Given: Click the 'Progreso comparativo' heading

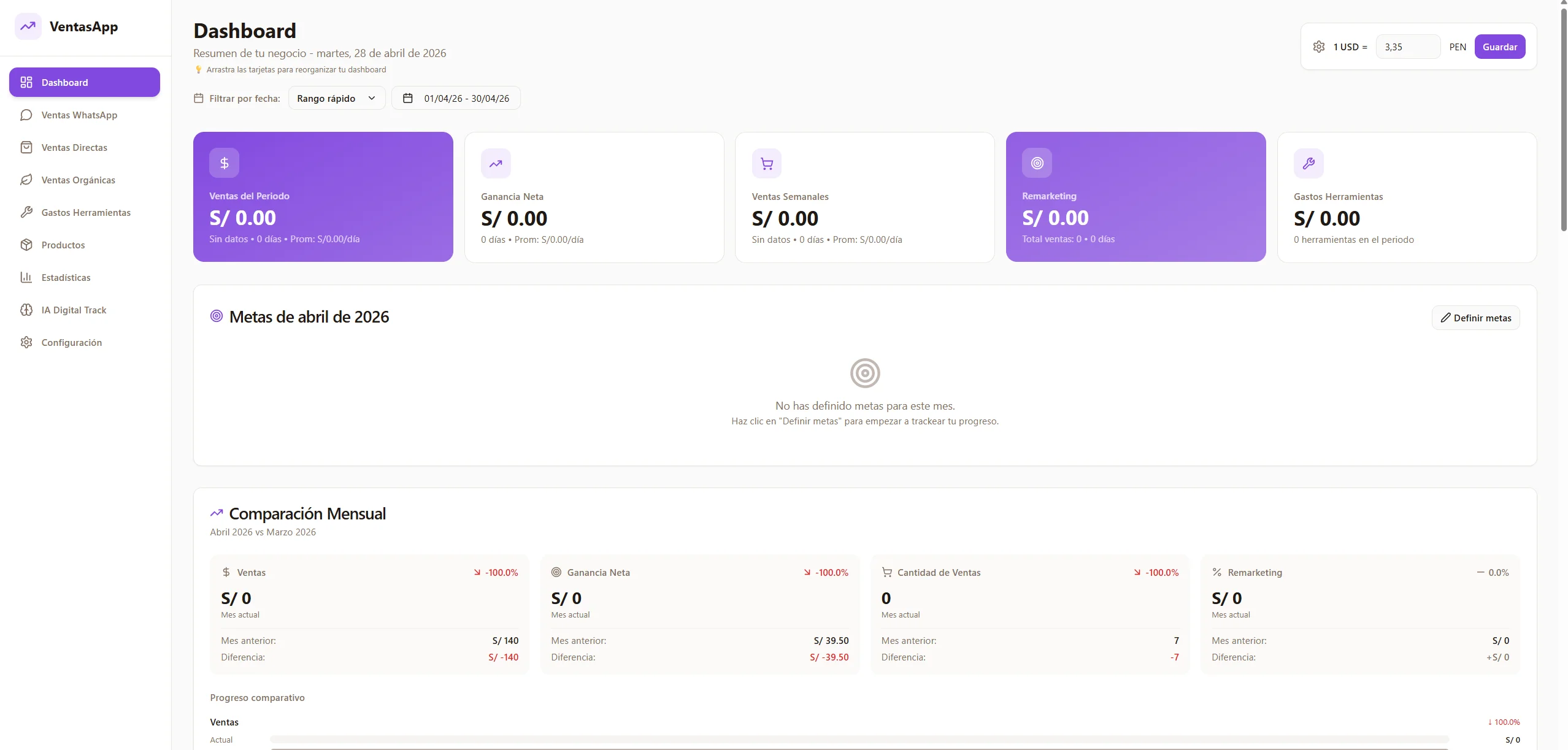Looking at the screenshot, I should click(x=258, y=697).
